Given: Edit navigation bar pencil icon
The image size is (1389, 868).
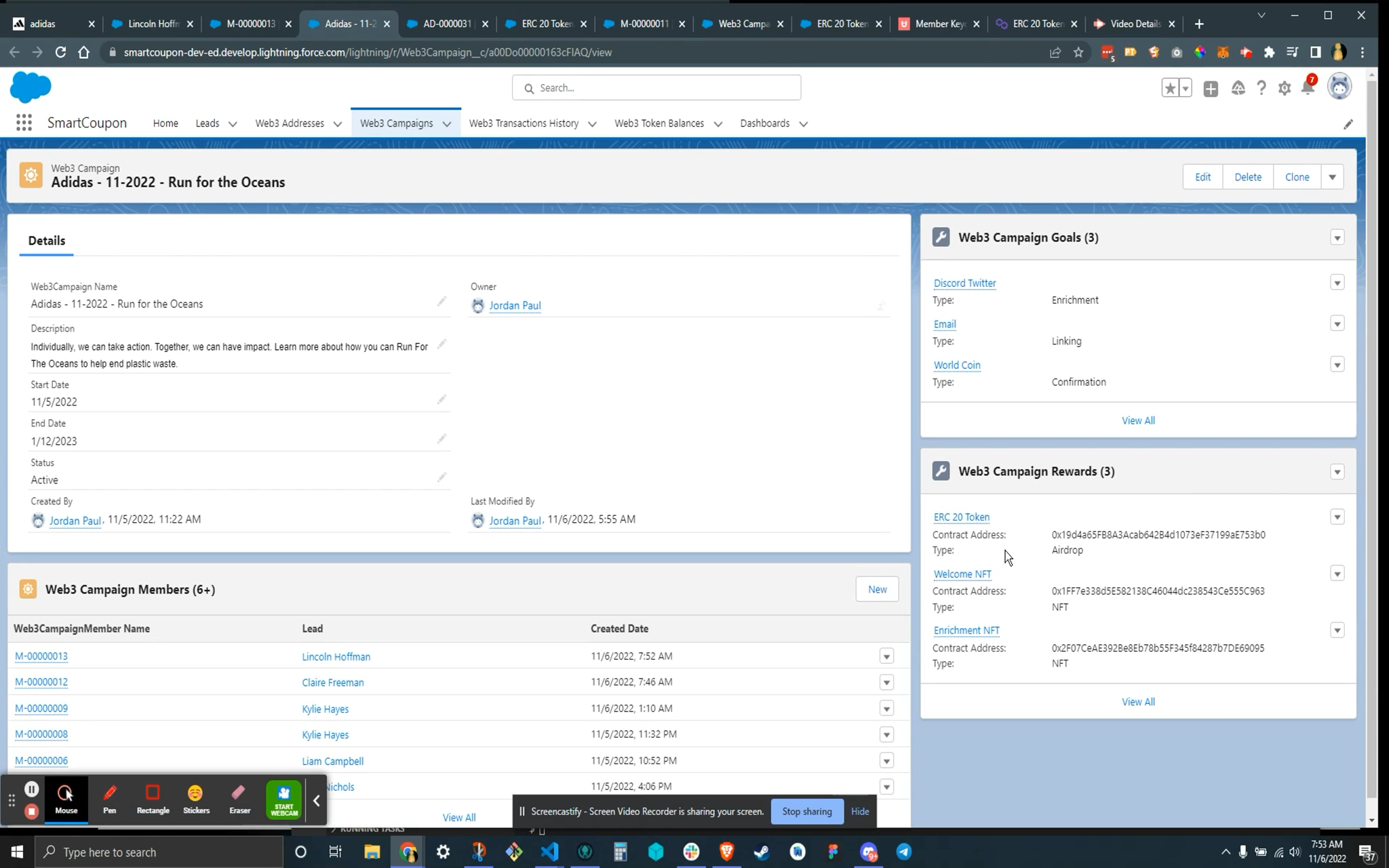Looking at the screenshot, I should coord(1348,124).
